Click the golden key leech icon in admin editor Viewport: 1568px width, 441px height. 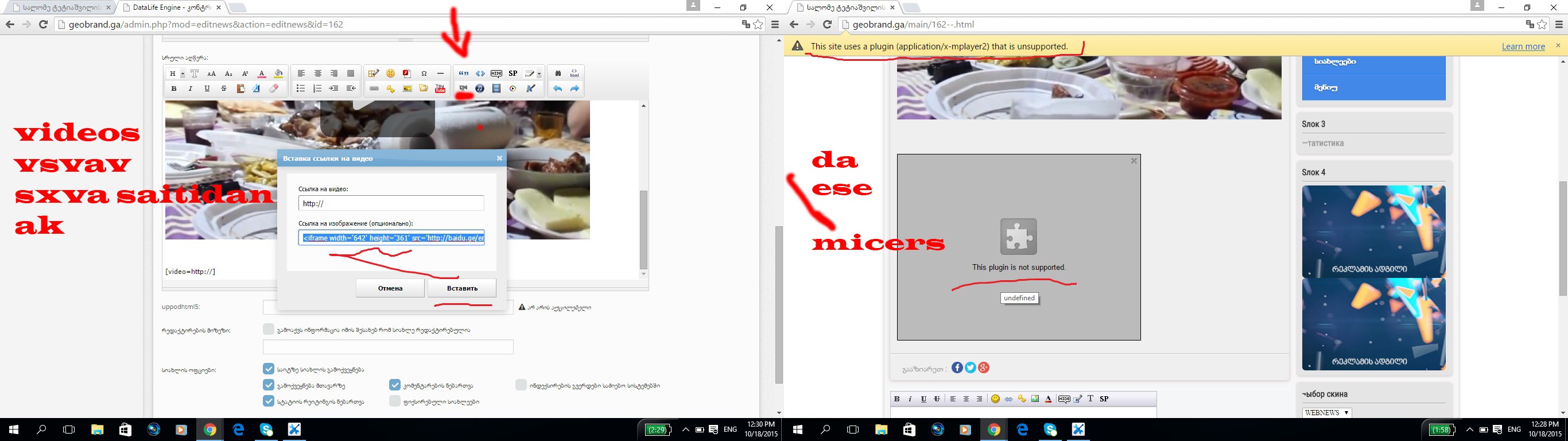point(391,89)
